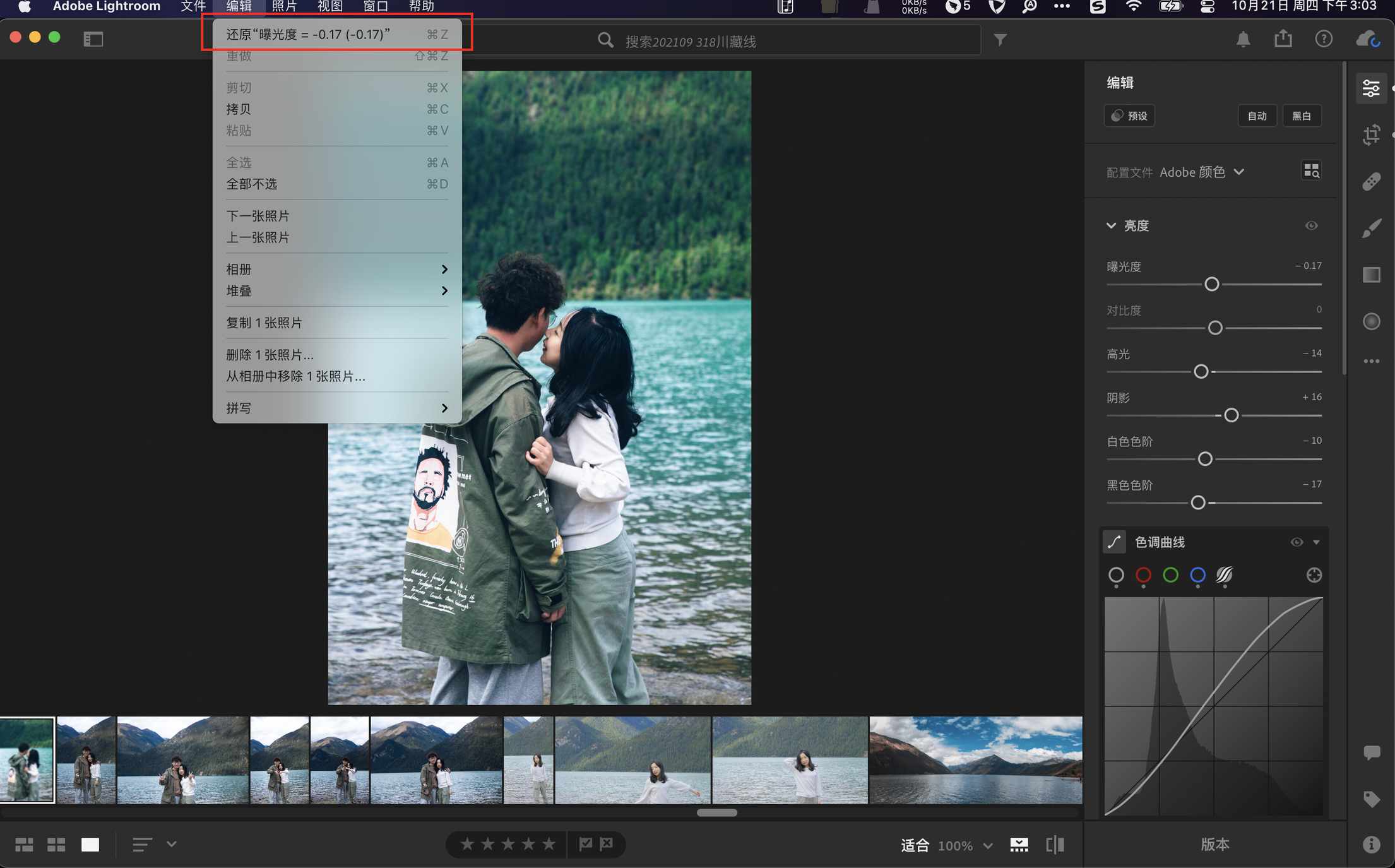
Task: Select the tone curve target adjustment tool
Action: tap(1314, 575)
